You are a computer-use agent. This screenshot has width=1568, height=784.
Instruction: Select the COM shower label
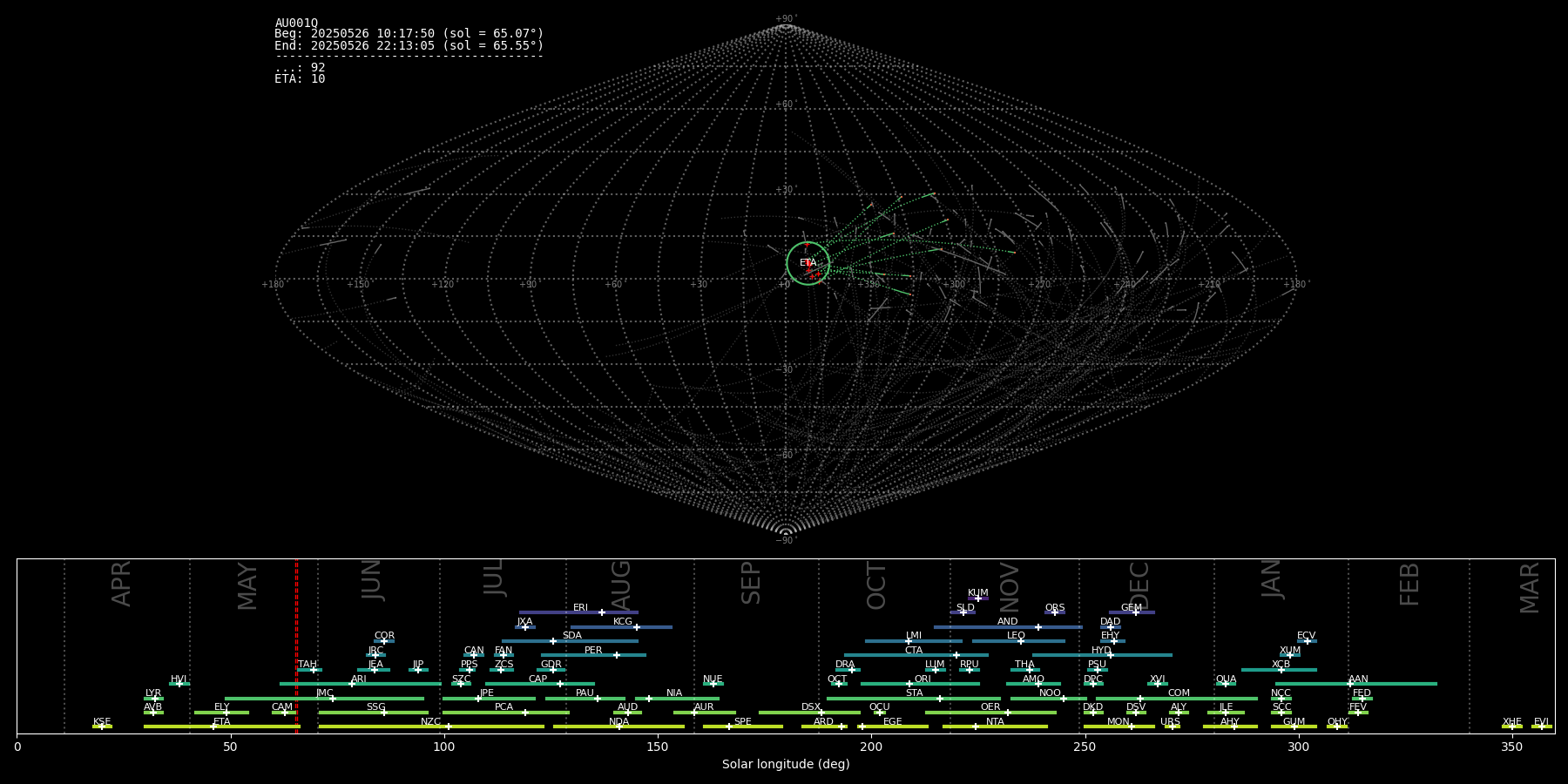tap(1179, 693)
